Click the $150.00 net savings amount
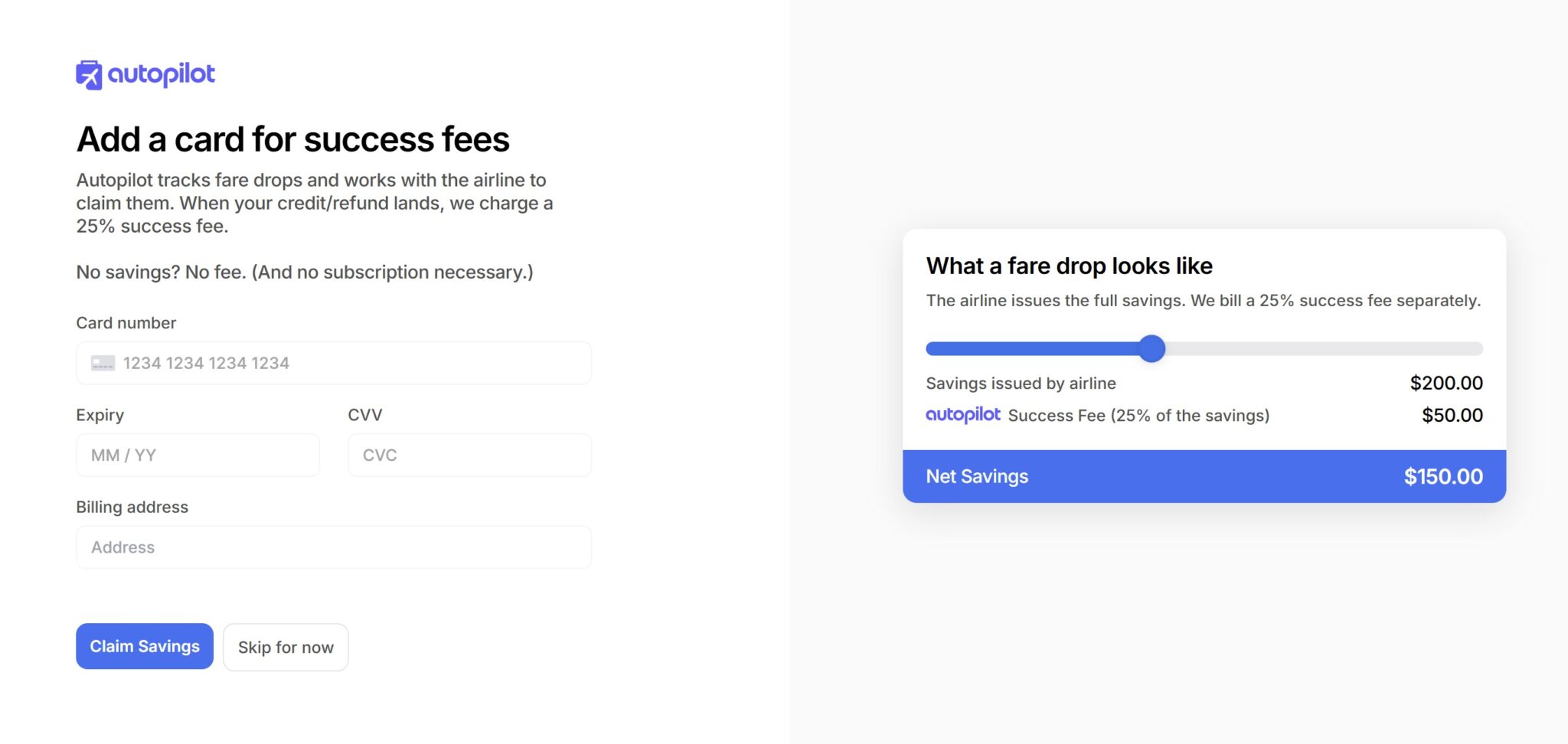1568x744 pixels. (x=1442, y=477)
